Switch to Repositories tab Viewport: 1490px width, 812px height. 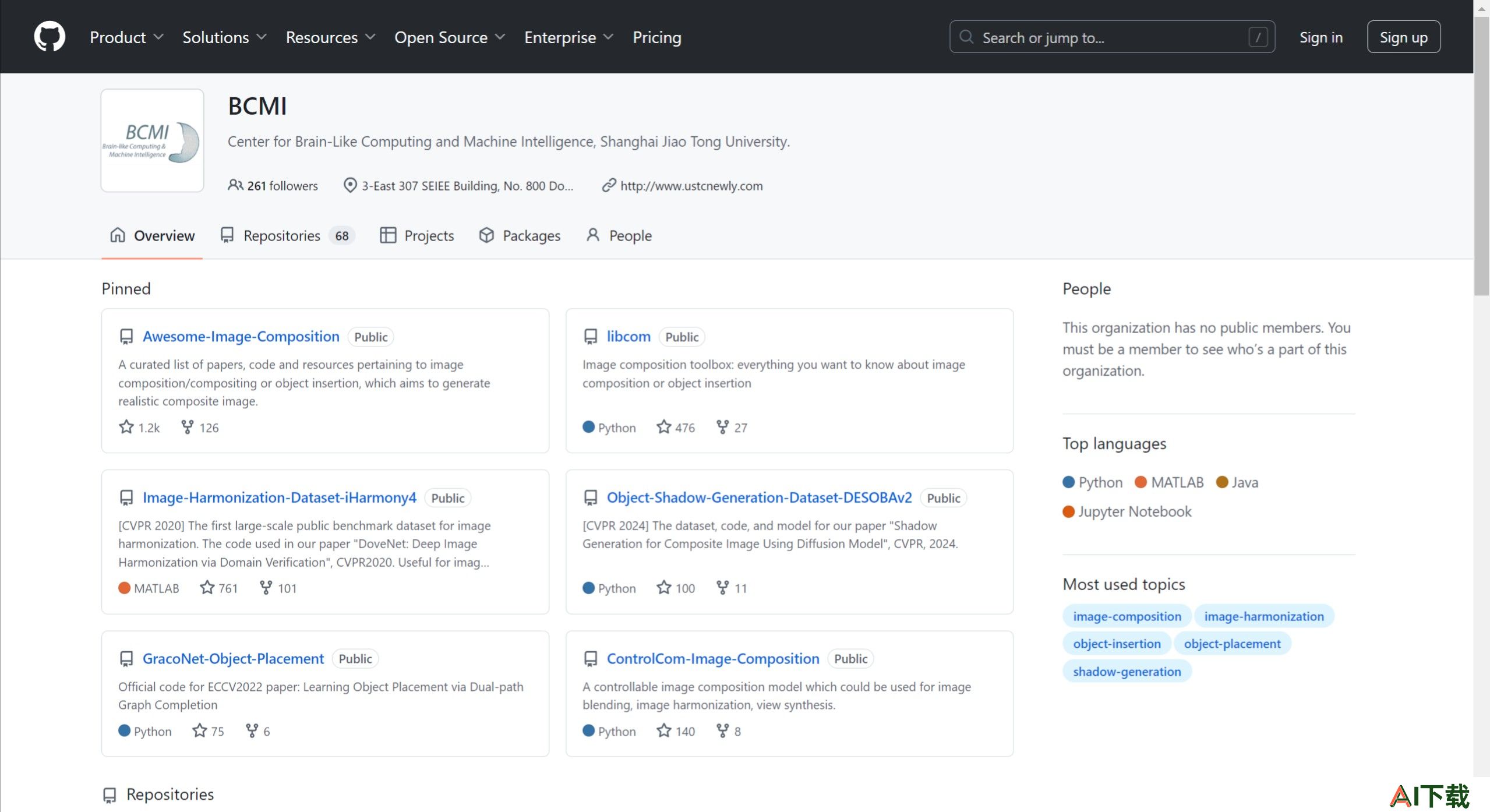click(287, 235)
